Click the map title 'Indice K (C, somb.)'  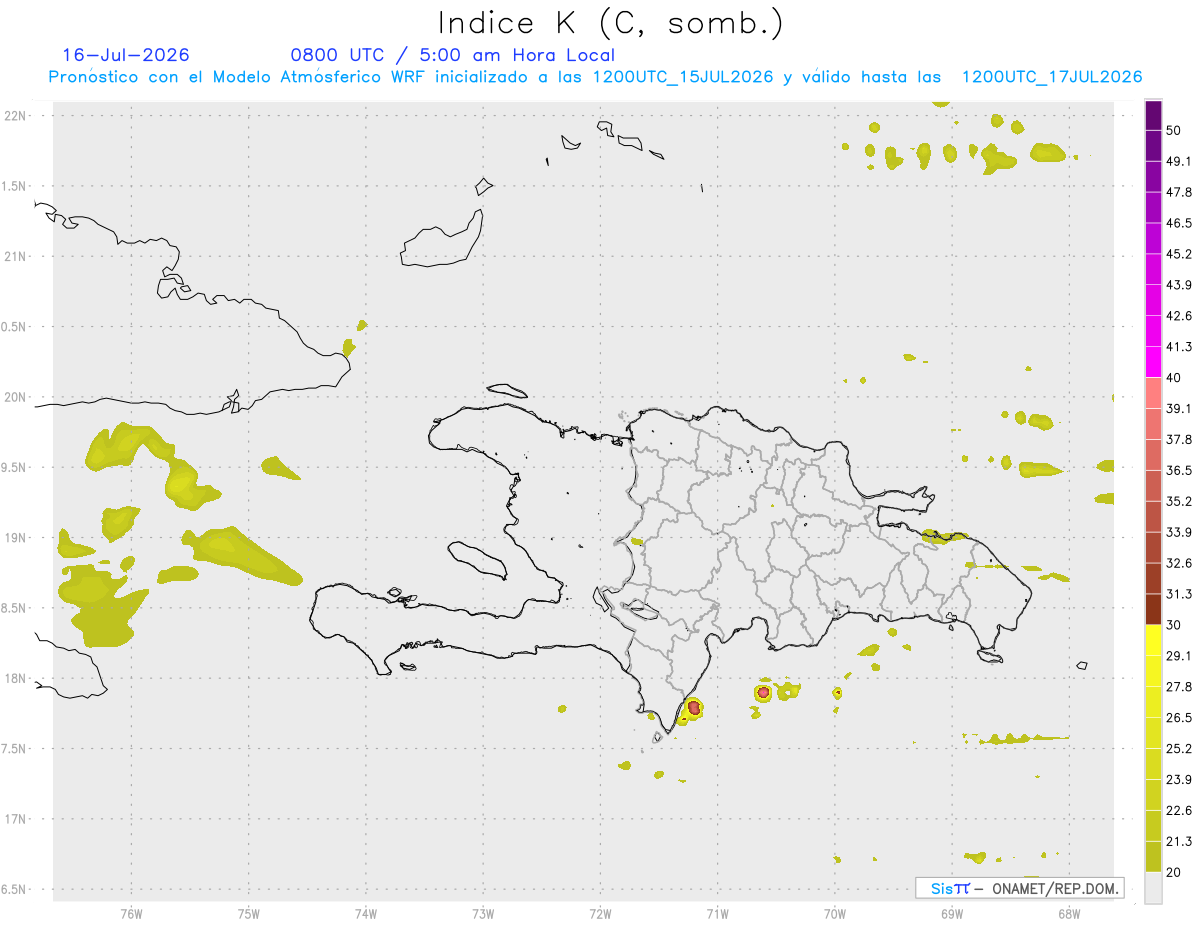pos(610,23)
